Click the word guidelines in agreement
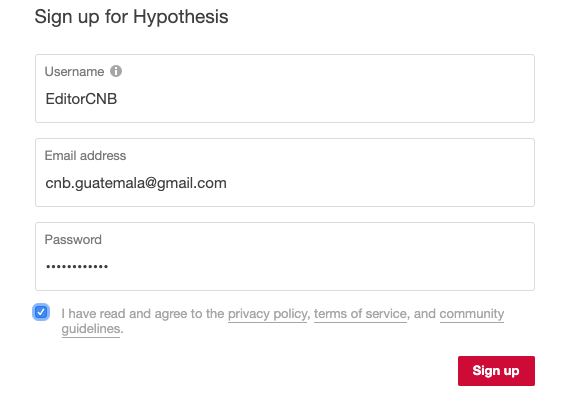This screenshot has height=405, width=566. click(91, 329)
